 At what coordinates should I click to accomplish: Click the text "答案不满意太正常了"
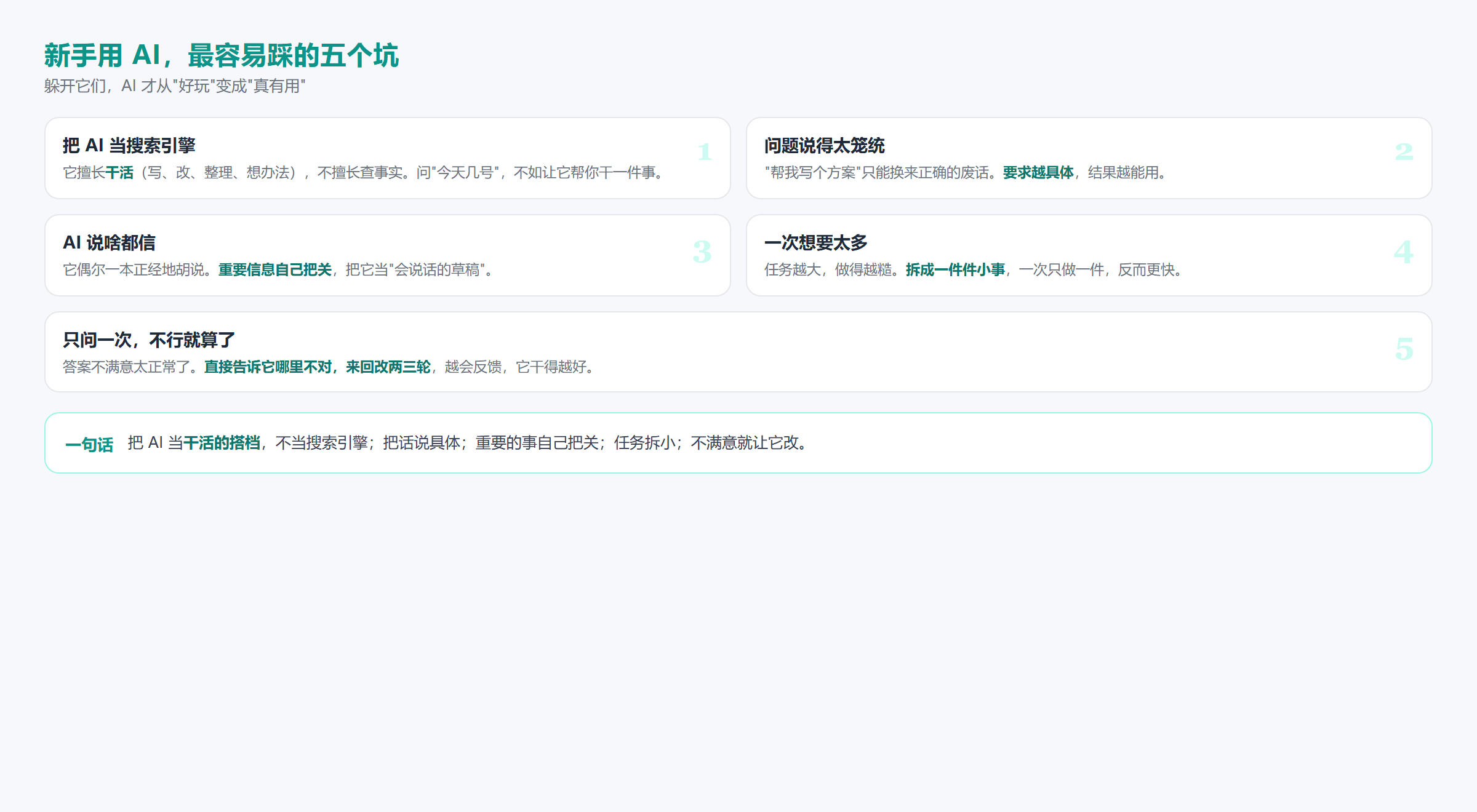[x=126, y=367]
